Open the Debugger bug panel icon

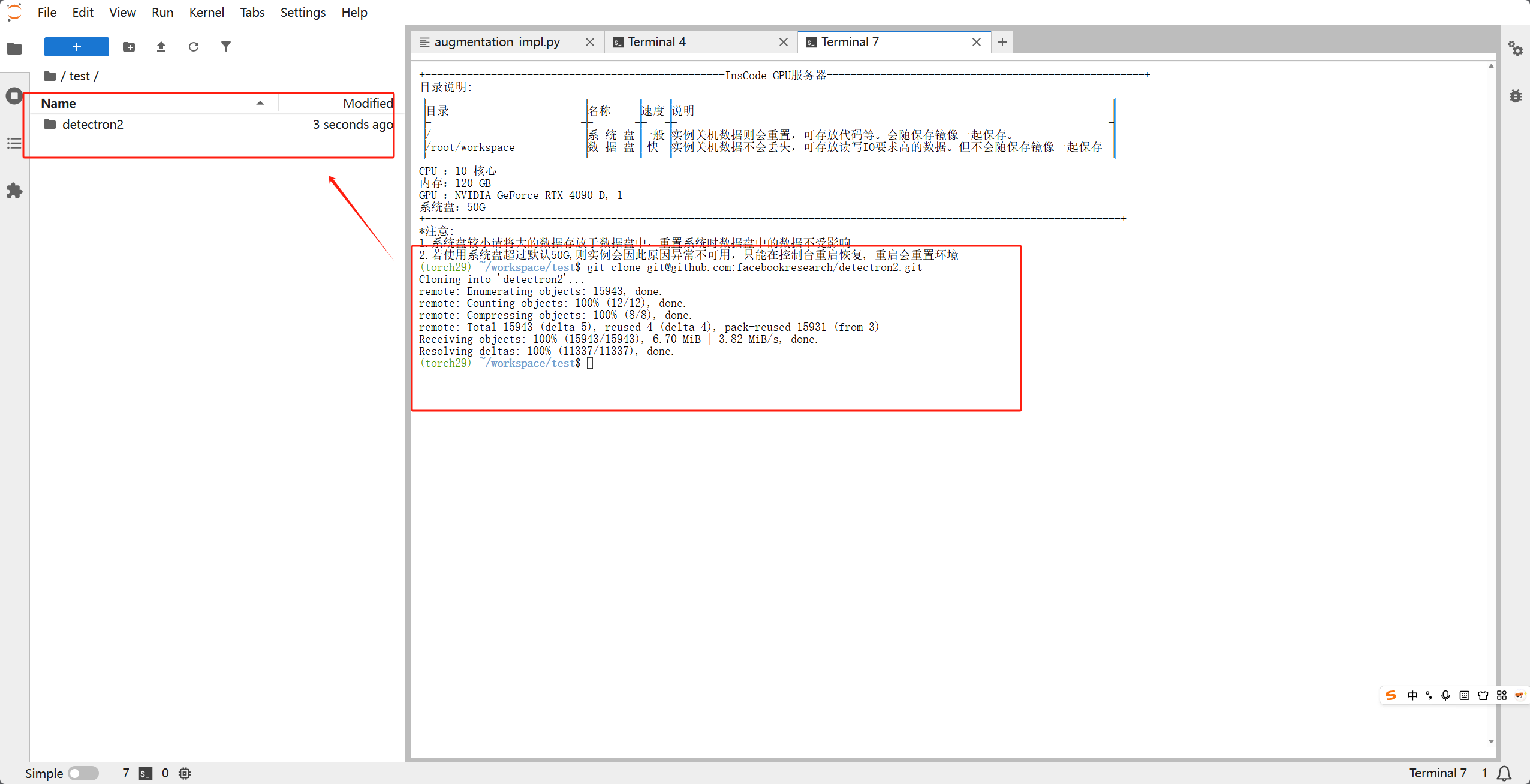(x=1516, y=96)
